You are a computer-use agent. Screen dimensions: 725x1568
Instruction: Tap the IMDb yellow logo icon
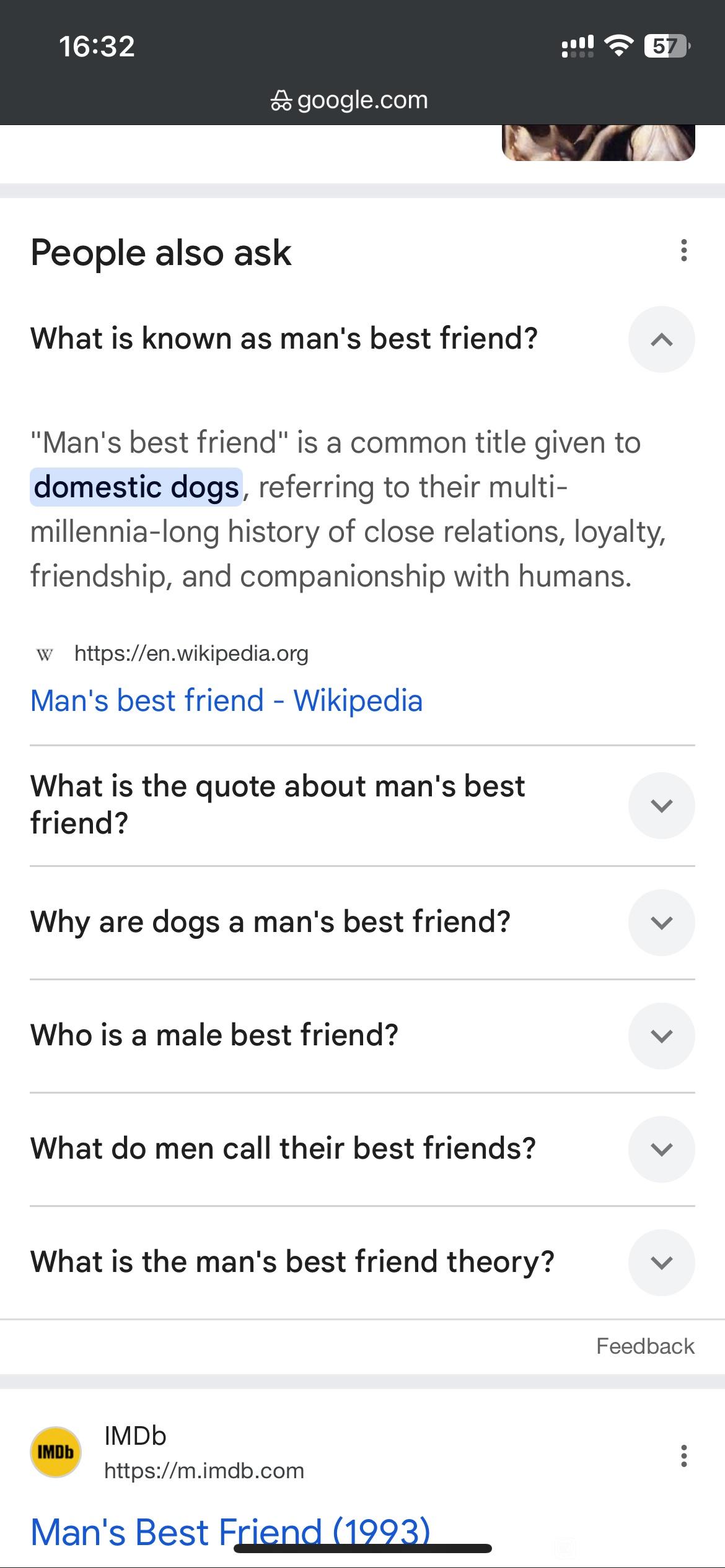pos(56,1452)
